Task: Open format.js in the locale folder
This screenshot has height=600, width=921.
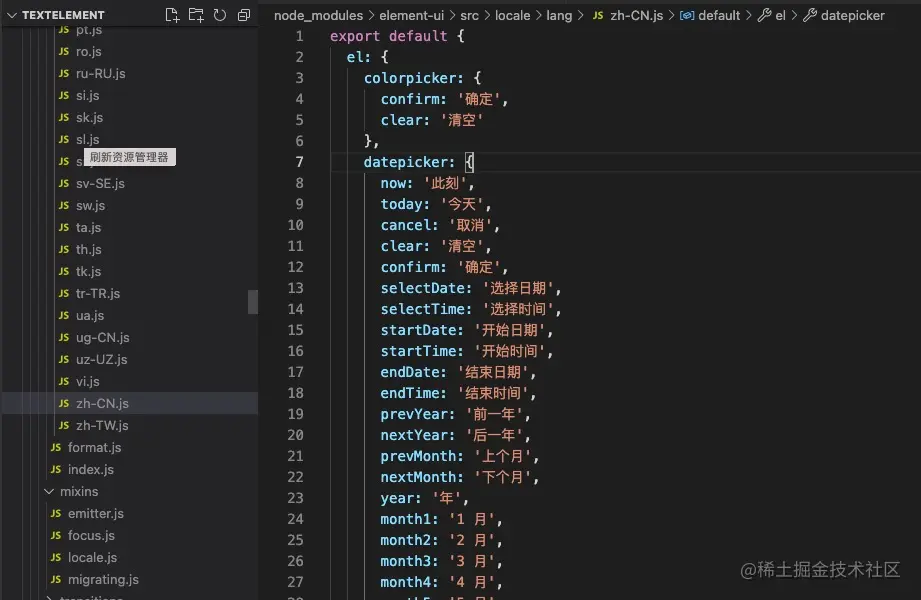Action: pyautogui.click(x=94, y=447)
